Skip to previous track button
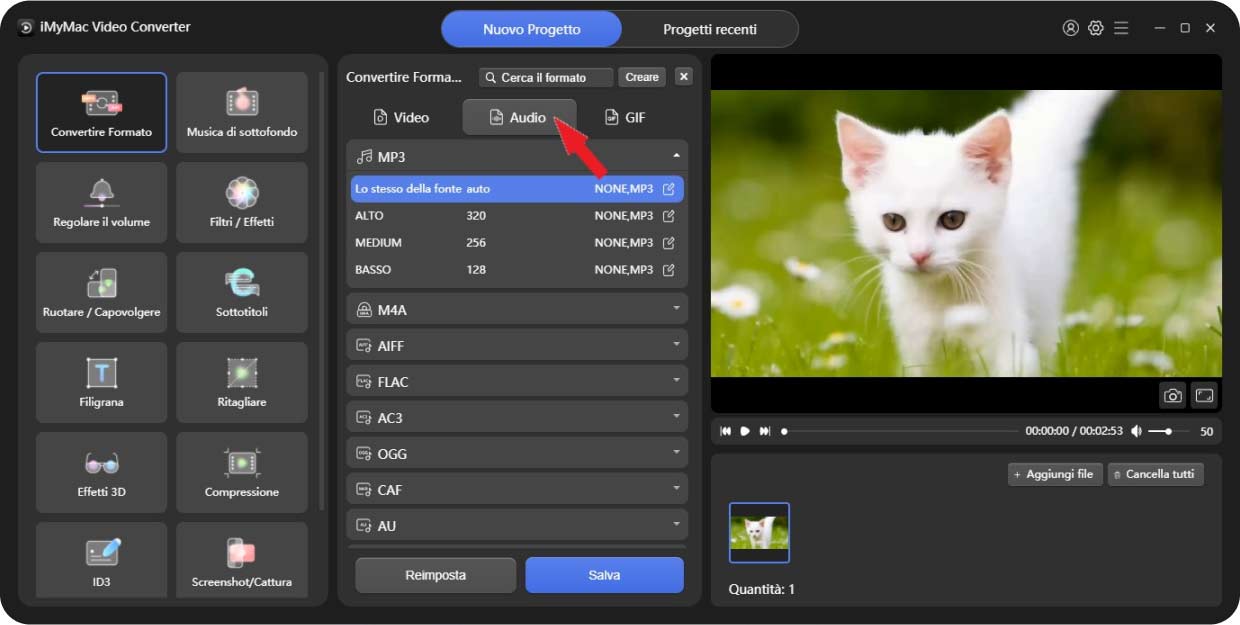Viewport: 1240px width, 625px height. (x=726, y=431)
